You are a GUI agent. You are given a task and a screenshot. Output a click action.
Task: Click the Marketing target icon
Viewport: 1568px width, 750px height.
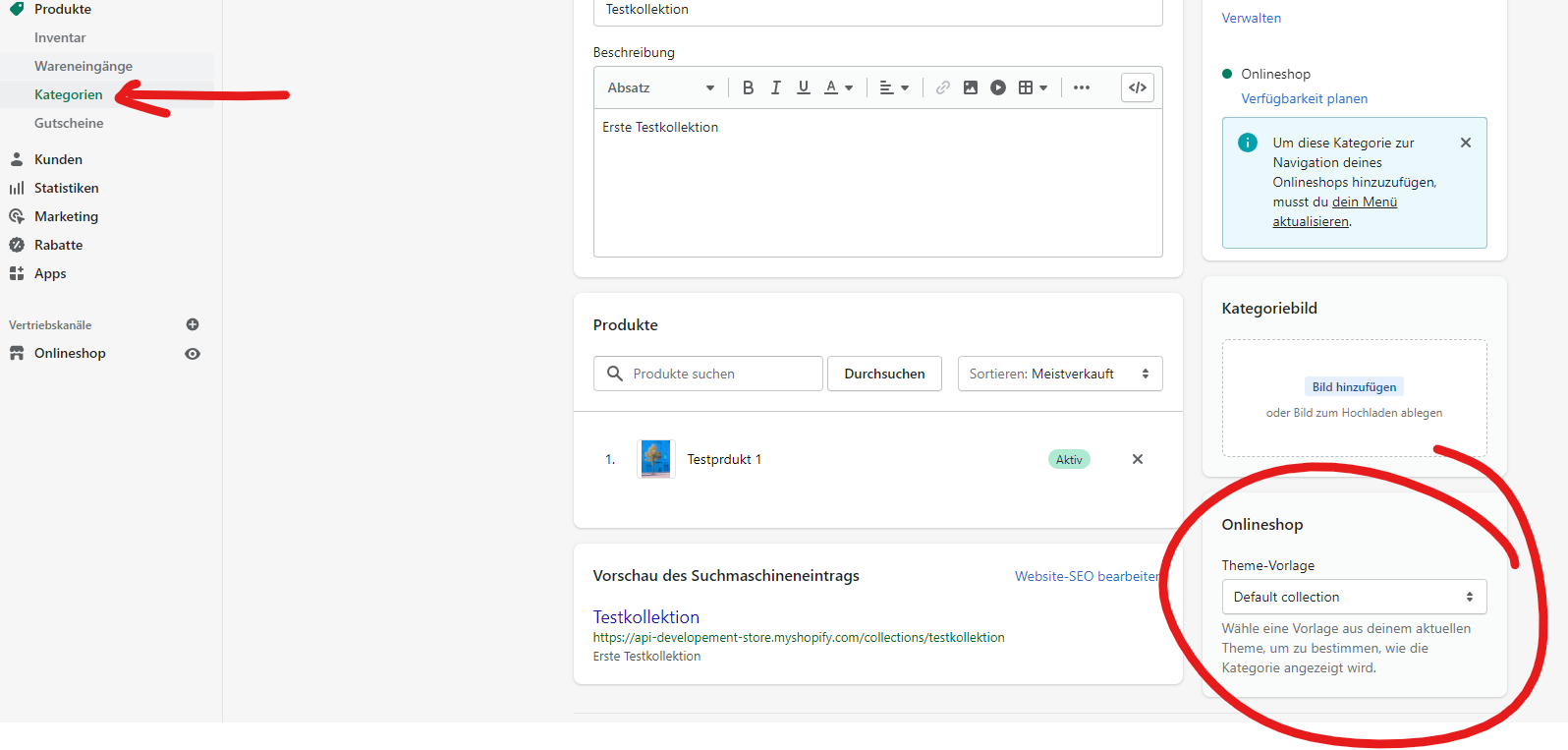(x=17, y=216)
